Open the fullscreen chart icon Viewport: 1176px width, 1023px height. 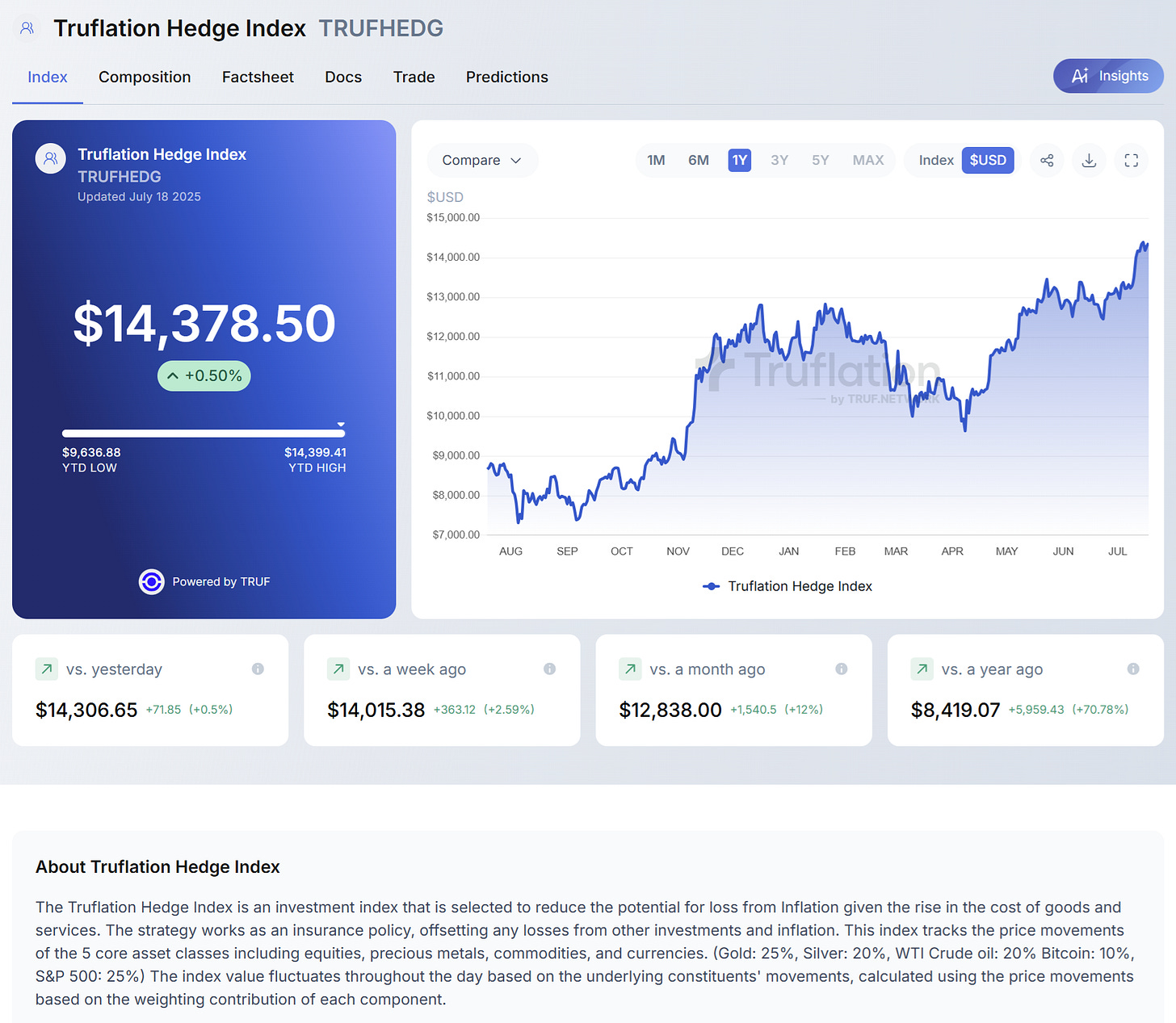point(1131,160)
